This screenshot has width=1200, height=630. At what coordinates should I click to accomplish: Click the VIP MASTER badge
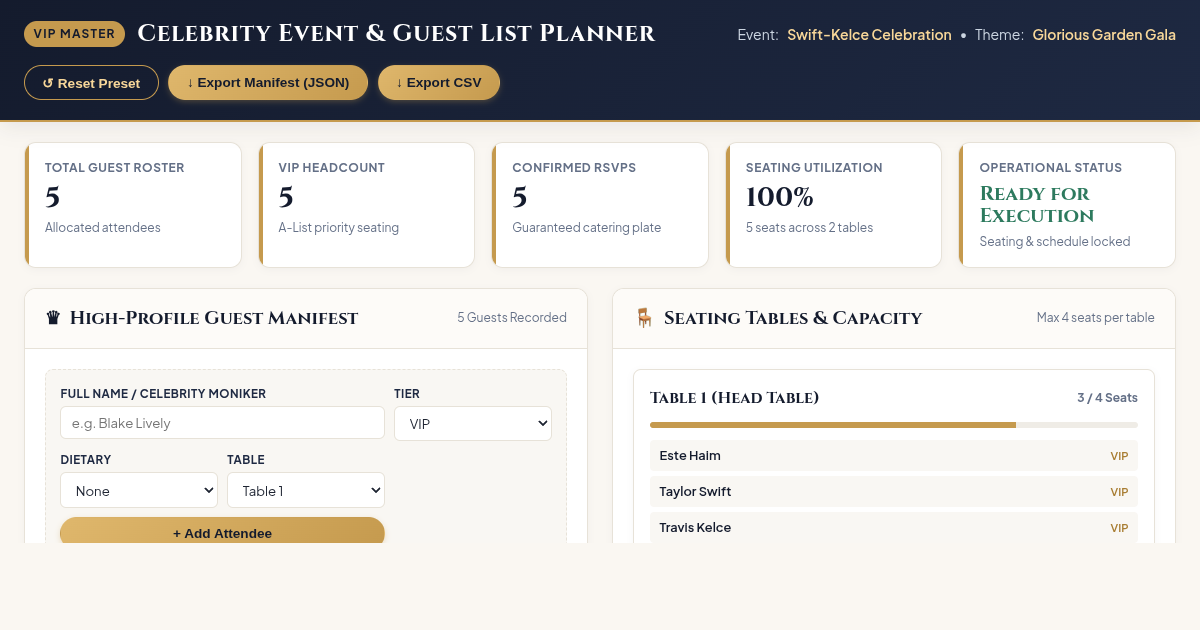click(x=74, y=34)
